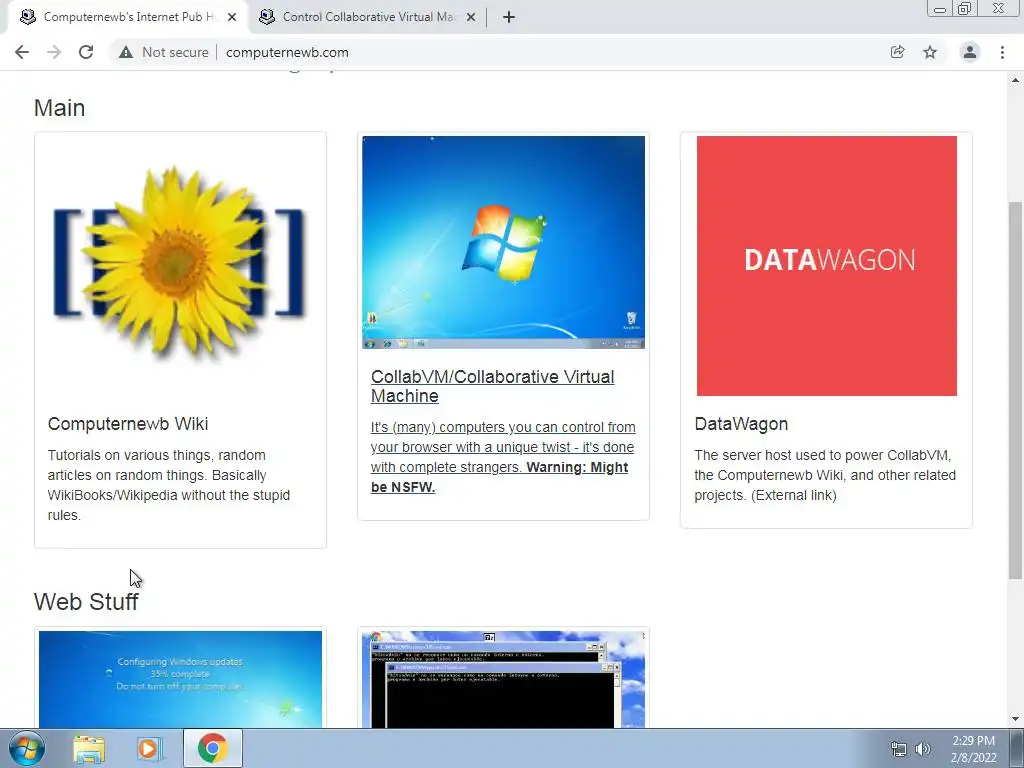This screenshot has height=768, width=1024.
Task: Click the network tray icon
Action: [899, 749]
